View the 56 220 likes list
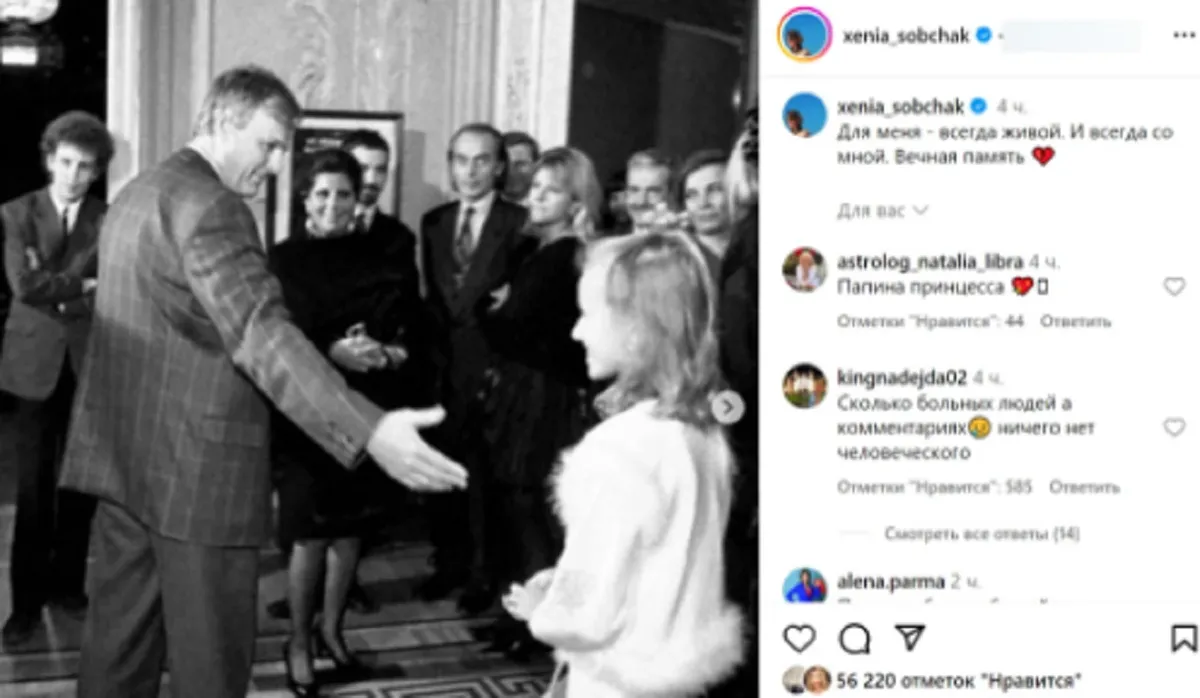This screenshot has height=698, width=1200. (x=958, y=681)
